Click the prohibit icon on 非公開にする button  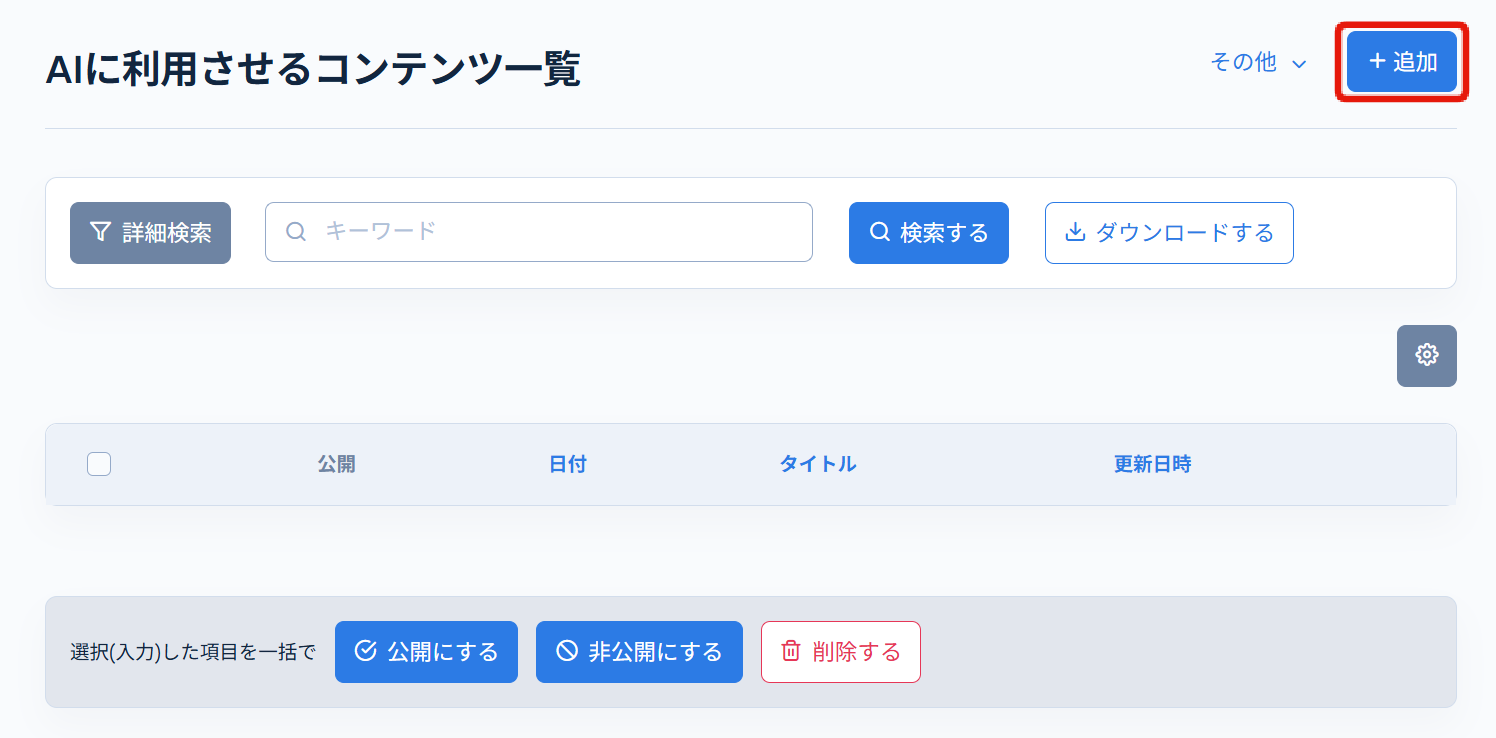tap(568, 651)
